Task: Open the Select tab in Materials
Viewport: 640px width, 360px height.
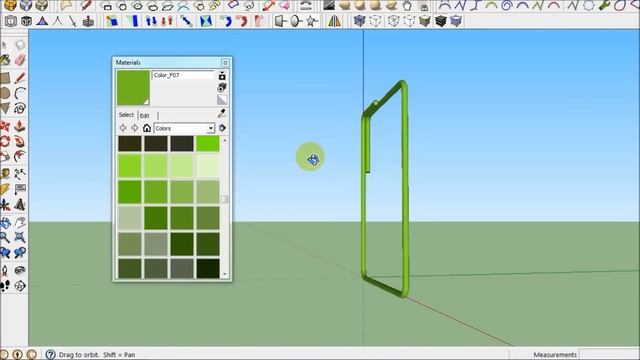Action: pyautogui.click(x=126, y=115)
